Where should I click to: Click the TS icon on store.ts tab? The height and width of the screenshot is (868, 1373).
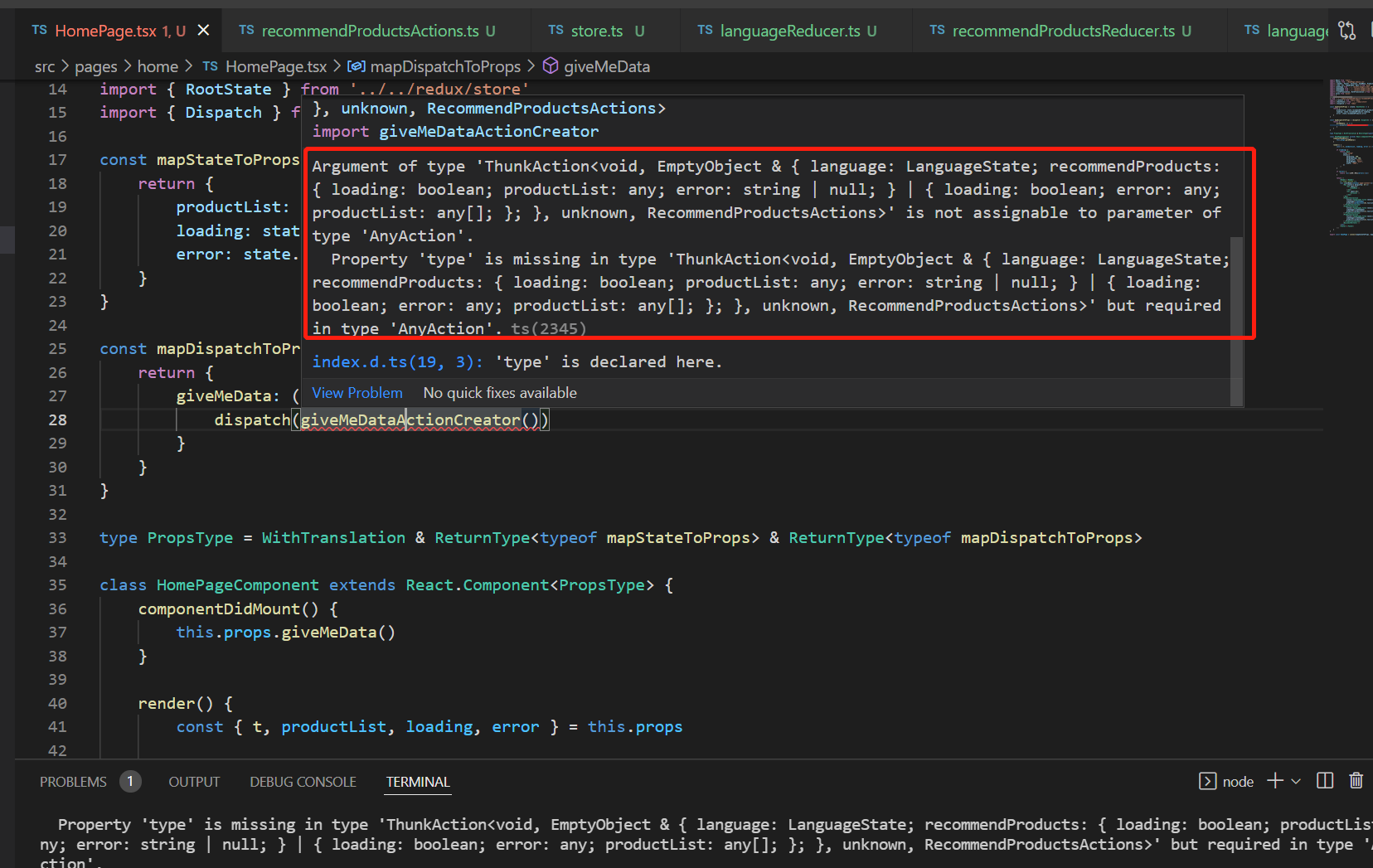click(556, 31)
